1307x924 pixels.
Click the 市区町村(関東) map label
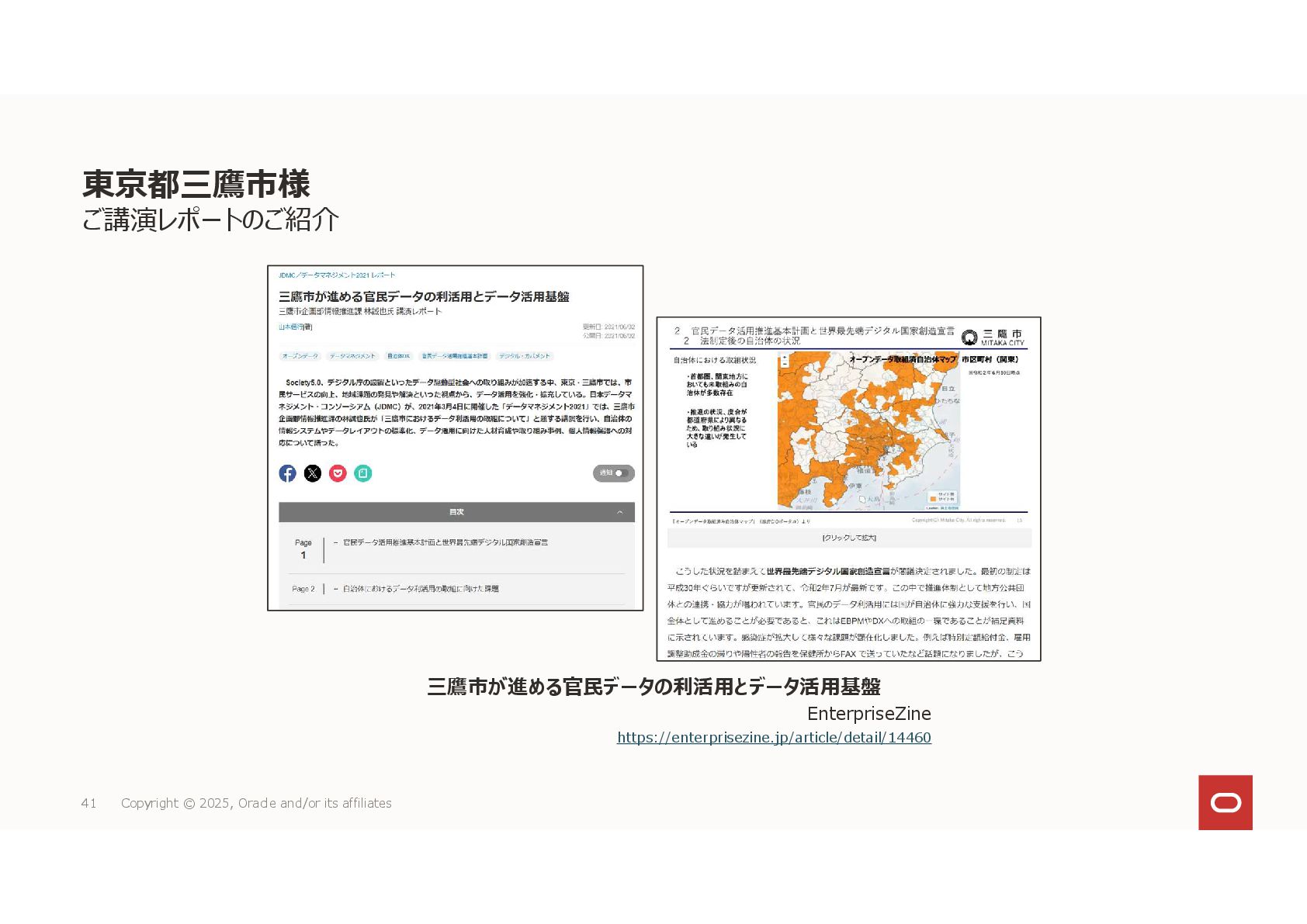click(990, 359)
